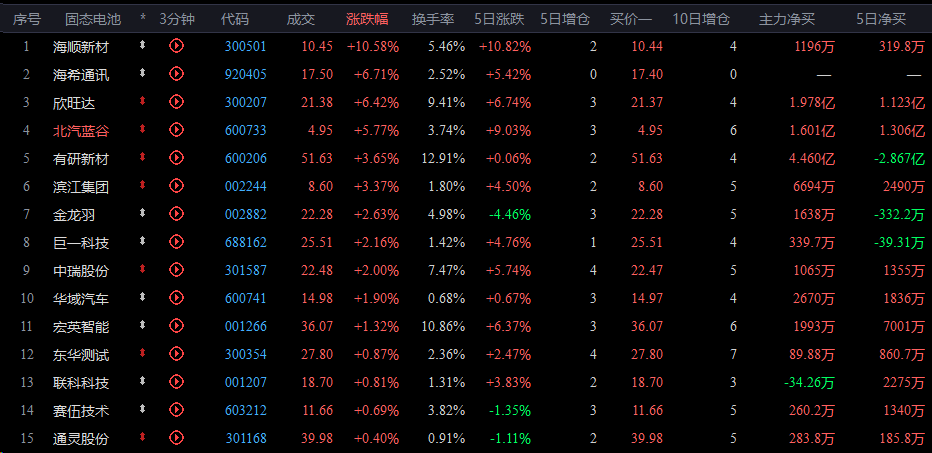Click the +10.58% change value
Screen dimensions: 932x453
(x=373, y=46)
